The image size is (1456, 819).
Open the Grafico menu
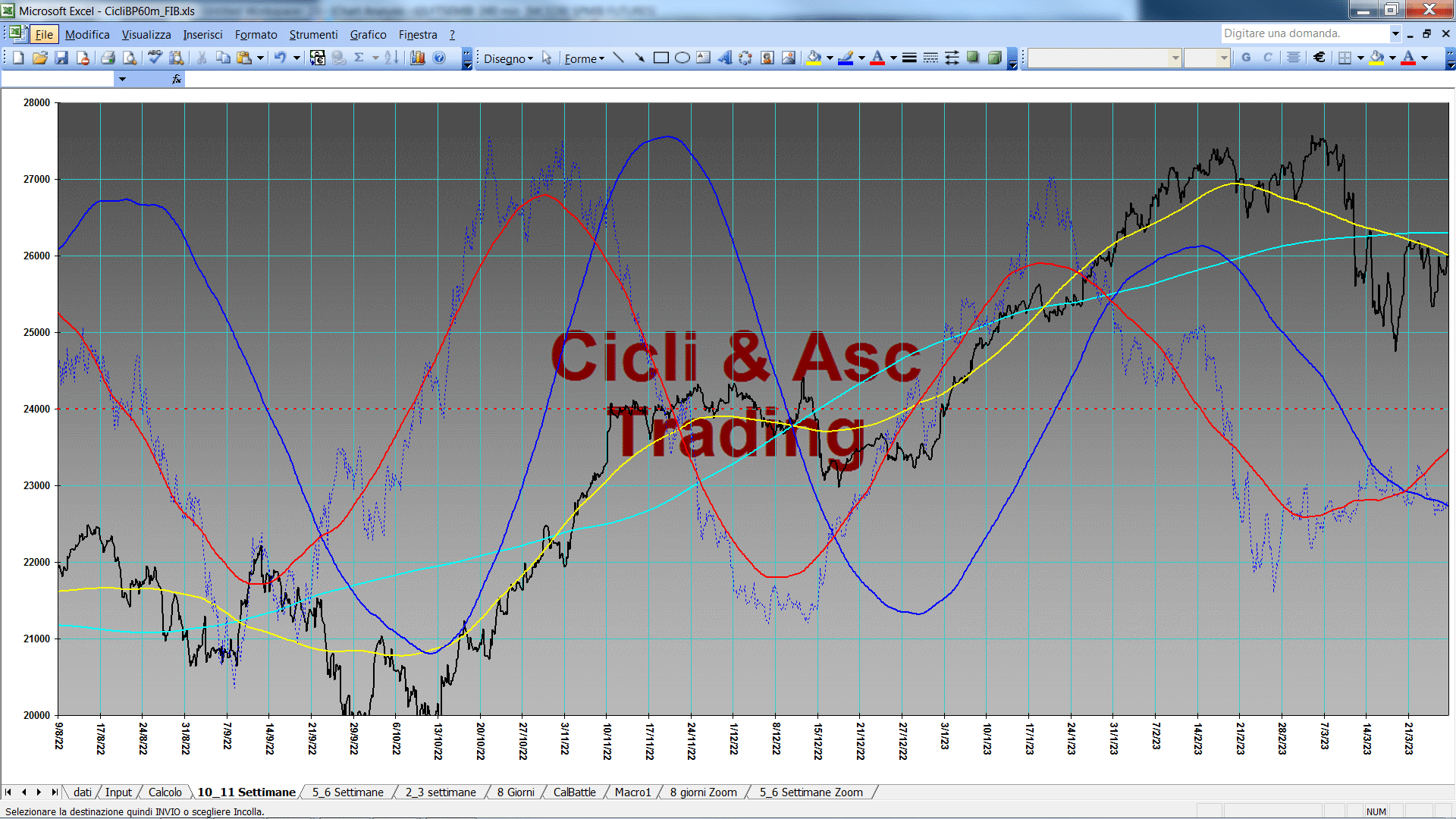368,34
